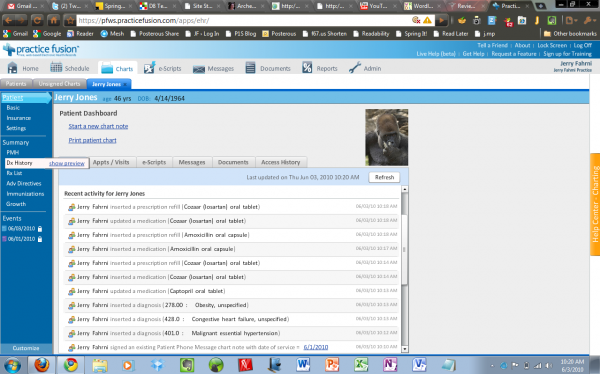
Task: Close the Jerry Jones chart tab
Action: (x=126, y=84)
